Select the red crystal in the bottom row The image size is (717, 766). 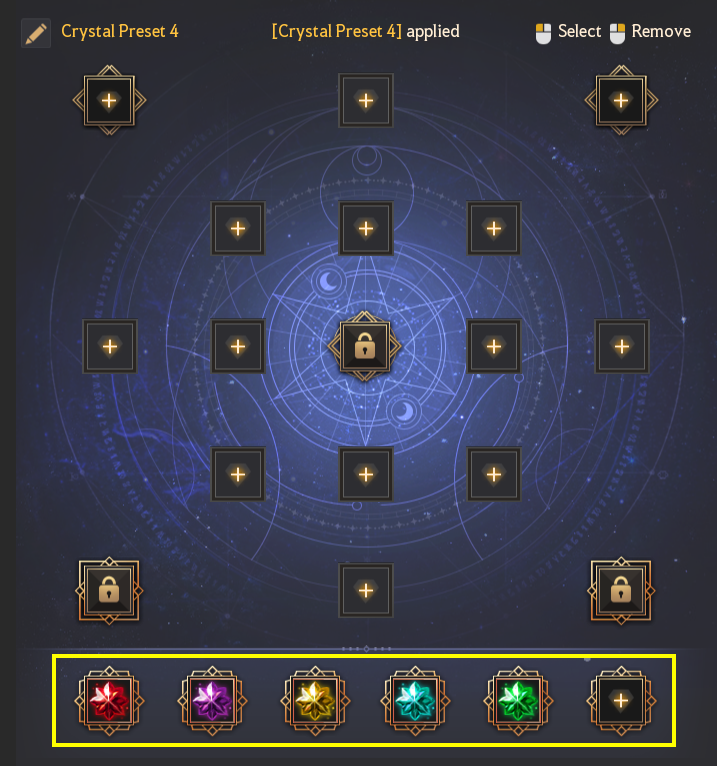click(x=109, y=700)
